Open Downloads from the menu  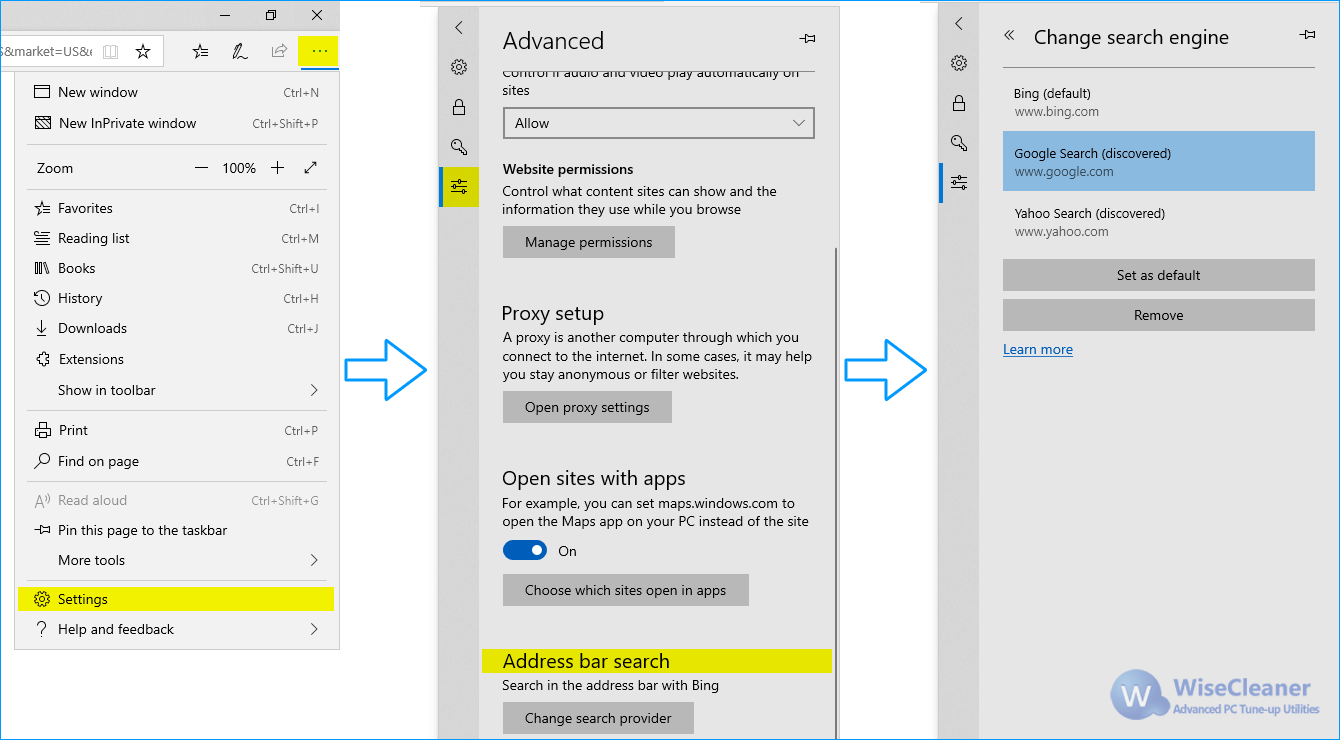pos(175,328)
